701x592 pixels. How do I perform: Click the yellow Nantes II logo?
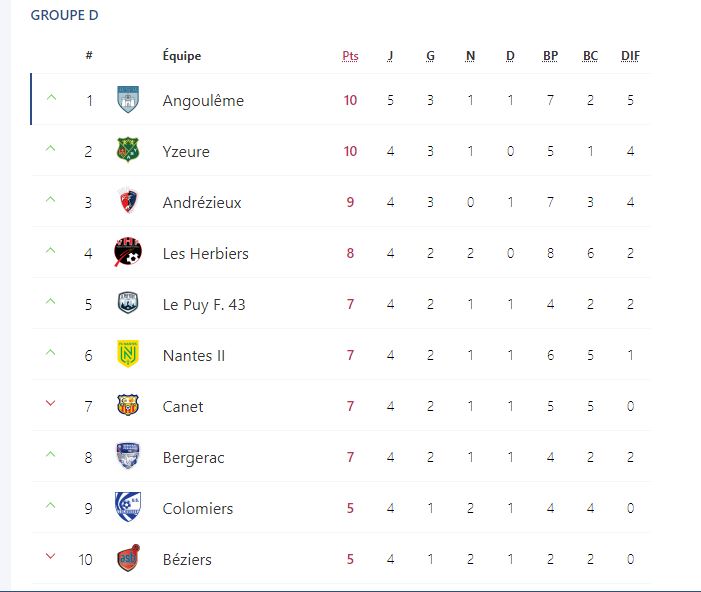pos(128,354)
